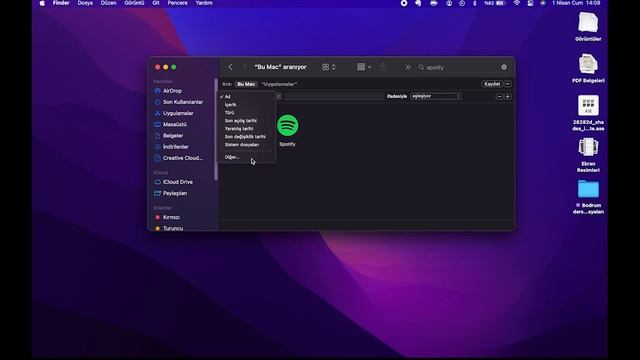
Task: Open the Pencere menu
Action: (178, 3)
